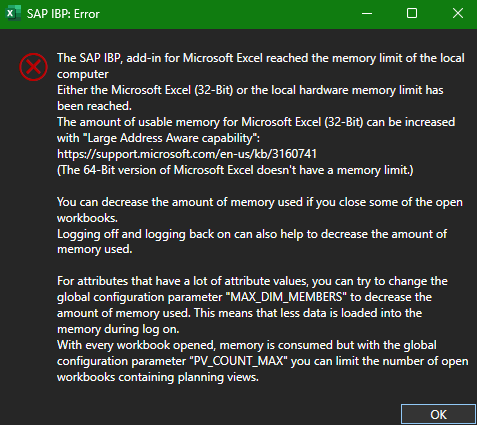Click the "Large Address Aware capability" phrase
The height and width of the screenshot is (425, 477).
(171, 138)
